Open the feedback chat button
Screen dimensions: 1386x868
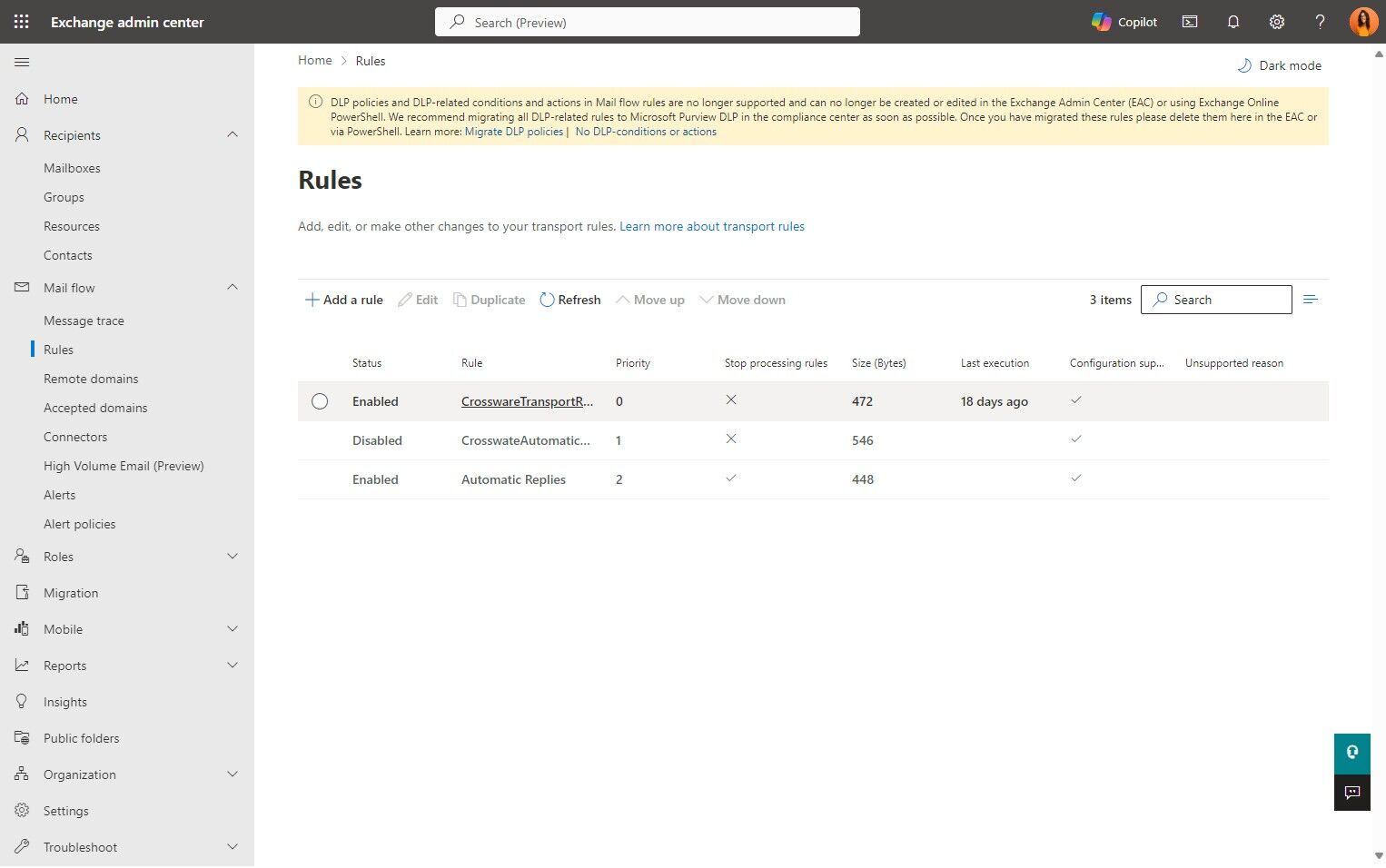click(x=1352, y=792)
